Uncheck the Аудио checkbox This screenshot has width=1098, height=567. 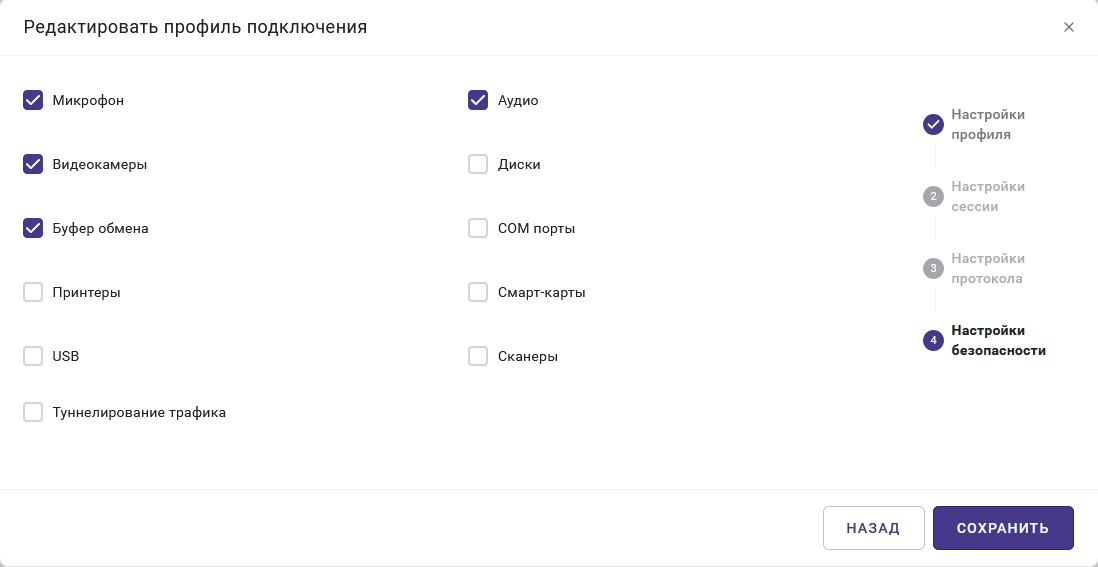[x=478, y=100]
